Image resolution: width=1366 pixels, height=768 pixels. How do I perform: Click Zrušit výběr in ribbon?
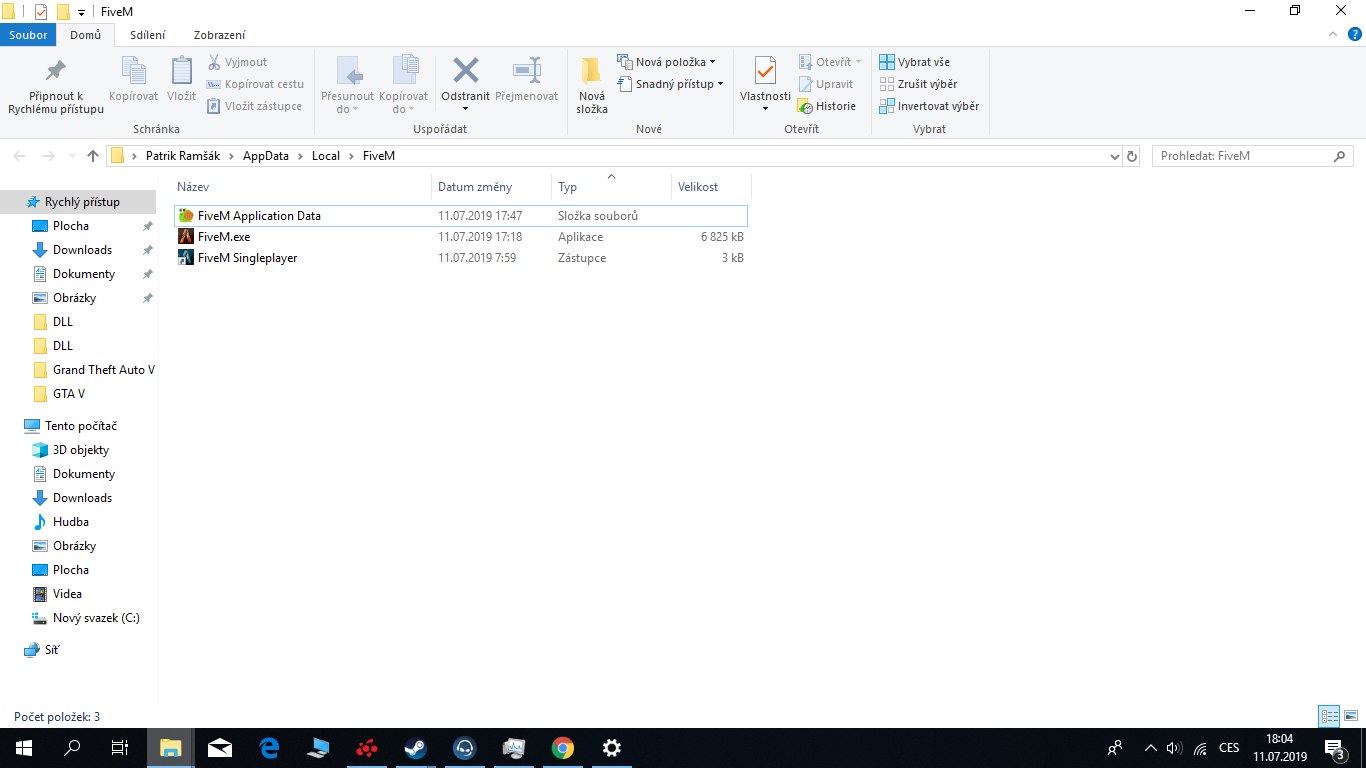pos(918,84)
